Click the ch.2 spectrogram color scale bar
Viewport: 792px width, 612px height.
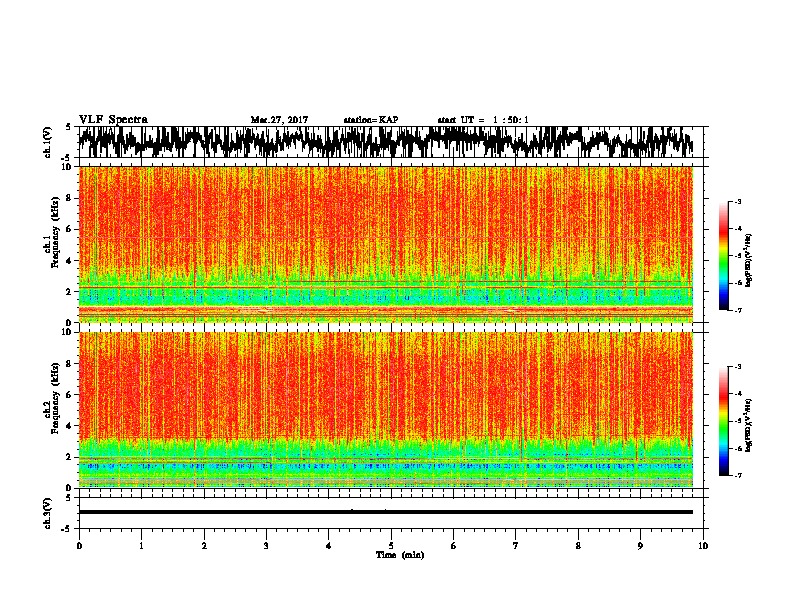pos(723,421)
